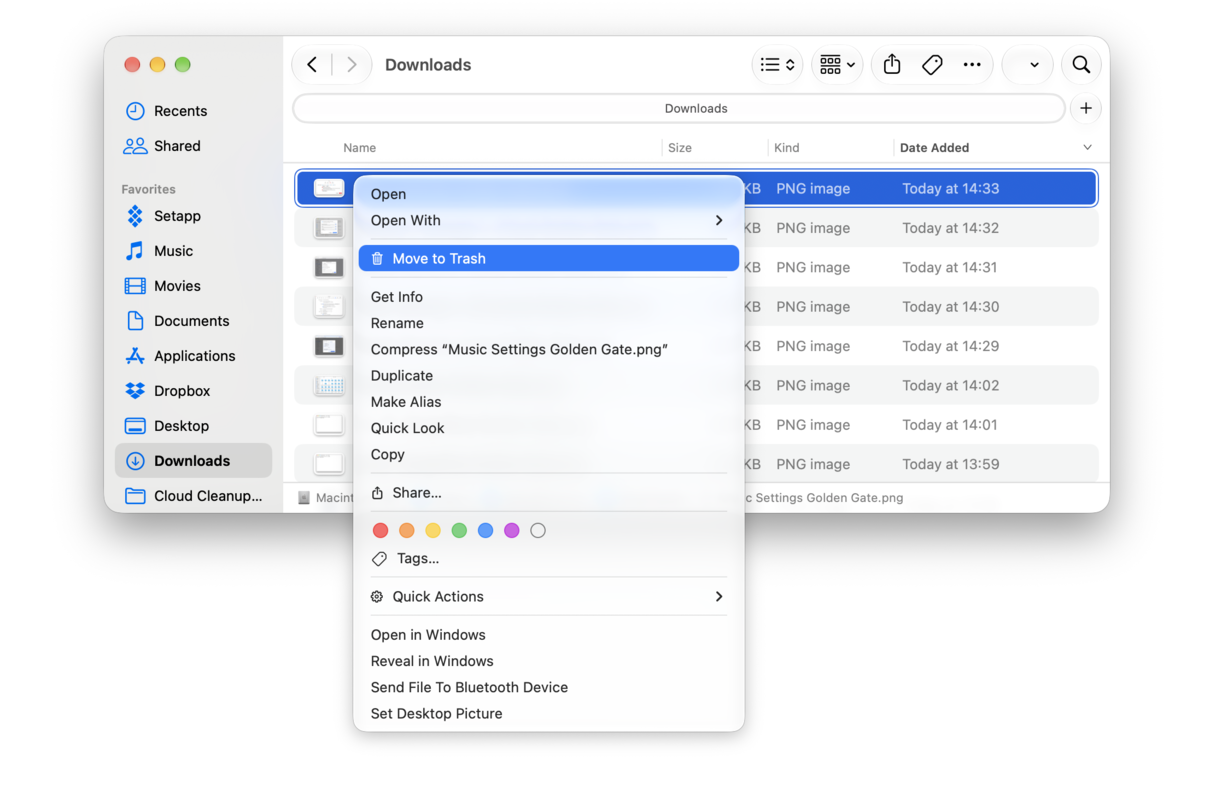This screenshot has width=1216, height=806.
Task: Expand the toolbar overflow chevron dropdown
Action: click(x=1034, y=65)
